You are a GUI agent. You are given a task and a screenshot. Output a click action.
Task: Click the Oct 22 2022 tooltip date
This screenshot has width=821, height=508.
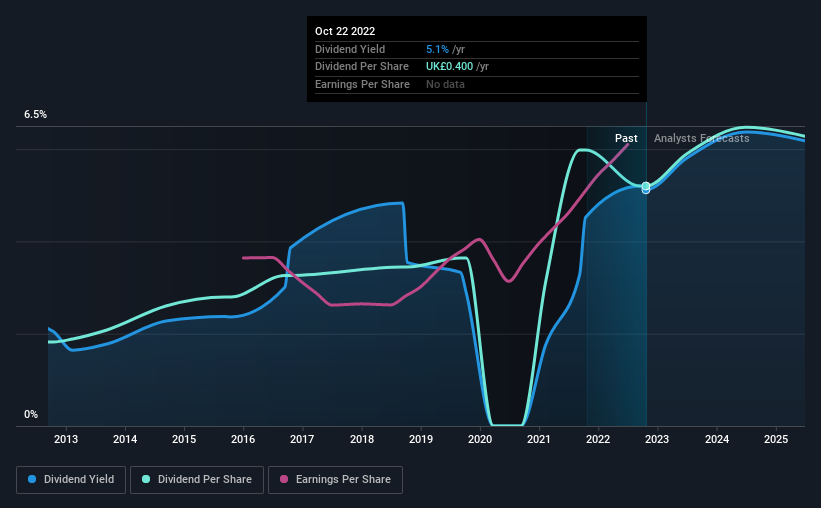click(x=345, y=31)
